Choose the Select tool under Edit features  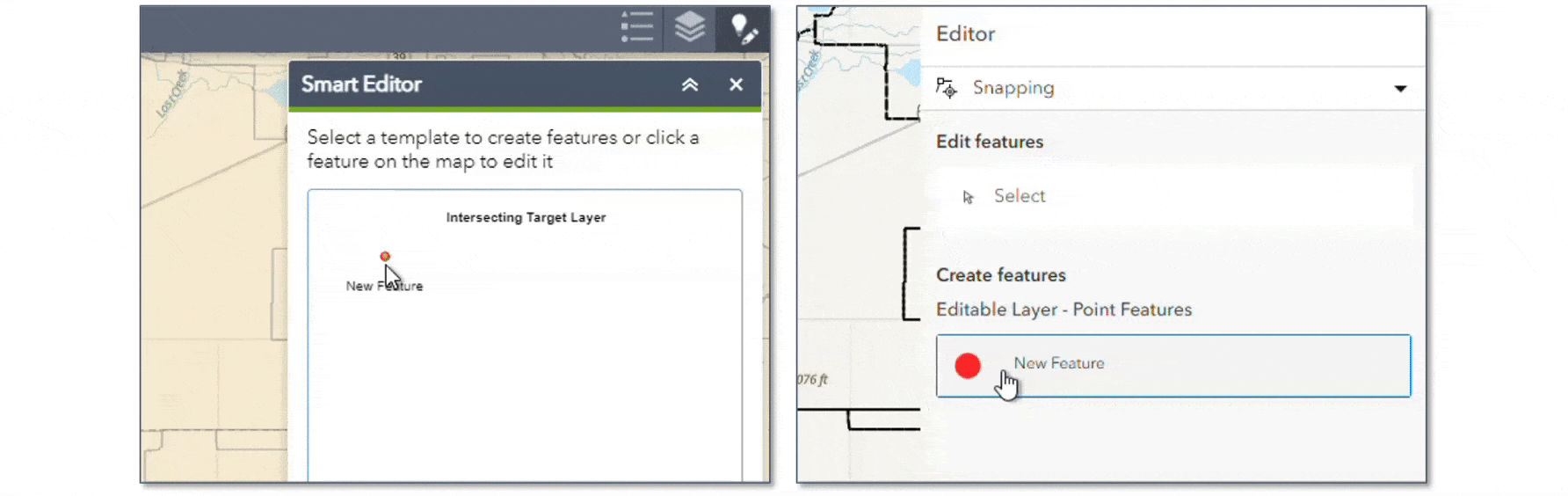coord(1173,196)
